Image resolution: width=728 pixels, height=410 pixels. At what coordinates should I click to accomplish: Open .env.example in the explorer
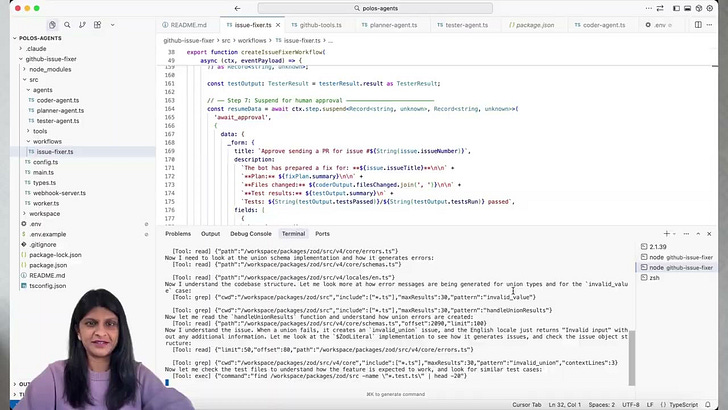[47, 234]
